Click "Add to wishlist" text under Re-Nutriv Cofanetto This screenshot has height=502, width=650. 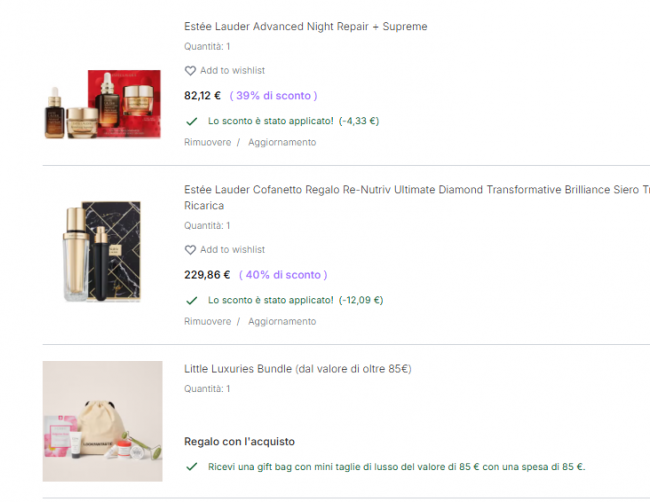click(235, 250)
